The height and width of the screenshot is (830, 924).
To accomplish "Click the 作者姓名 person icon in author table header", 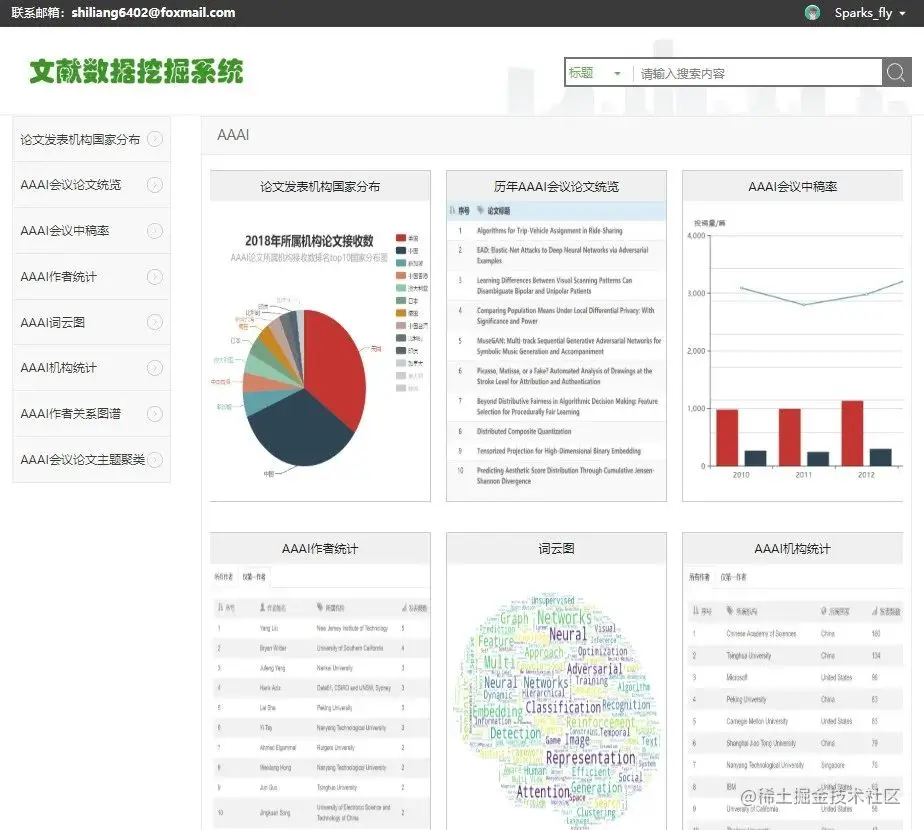I will coord(262,607).
